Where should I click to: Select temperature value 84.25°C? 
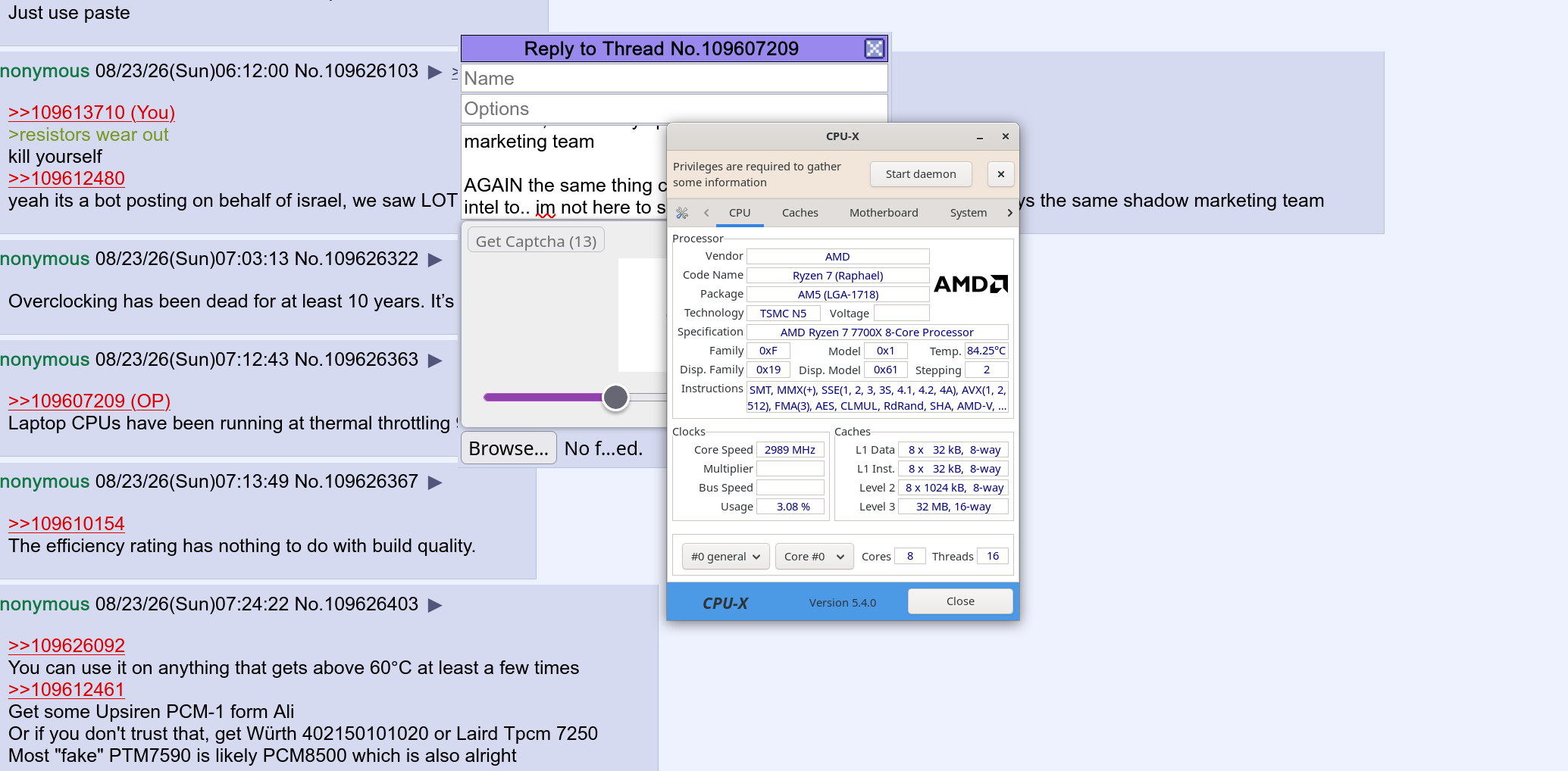(x=986, y=351)
